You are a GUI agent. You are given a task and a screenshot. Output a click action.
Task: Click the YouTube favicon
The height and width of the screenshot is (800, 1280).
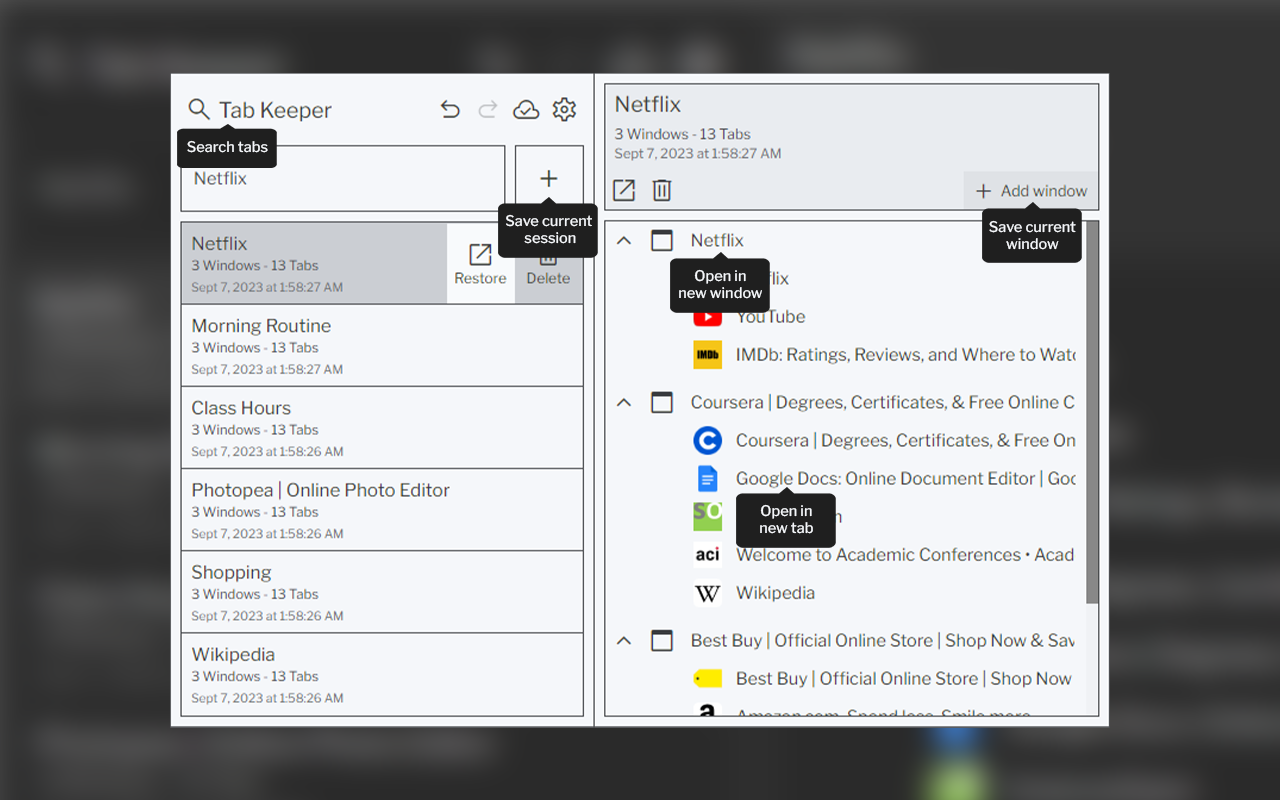point(707,317)
